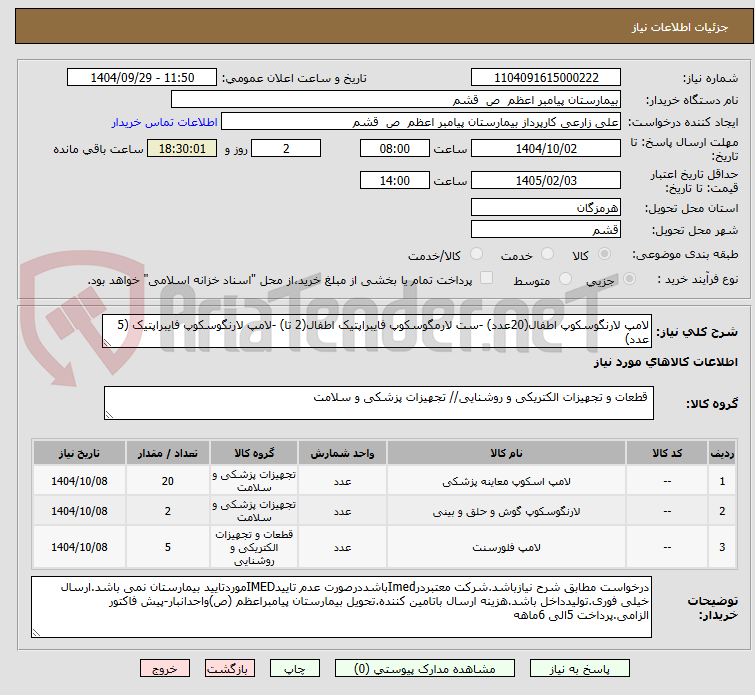755x695 pixels.
Task: Open مشاهده مدارک پیوستی (0) button
Action: coord(425,669)
